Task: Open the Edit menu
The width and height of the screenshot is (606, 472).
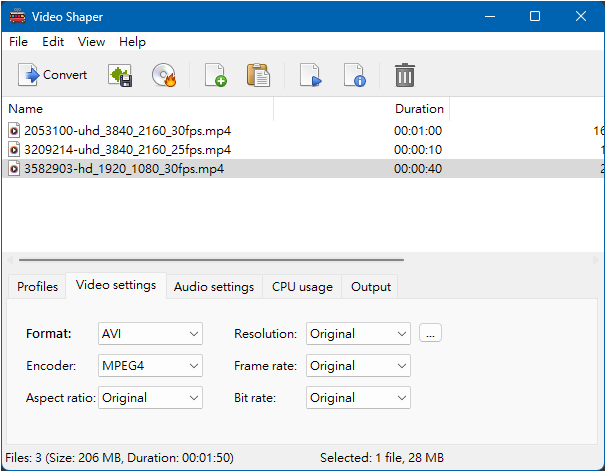Action: click(52, 42)
